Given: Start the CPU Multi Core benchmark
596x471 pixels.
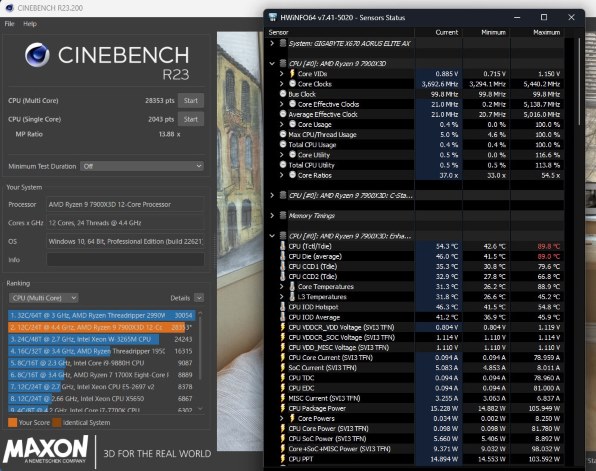Looking at the screenshot, I should coord(191,101).
